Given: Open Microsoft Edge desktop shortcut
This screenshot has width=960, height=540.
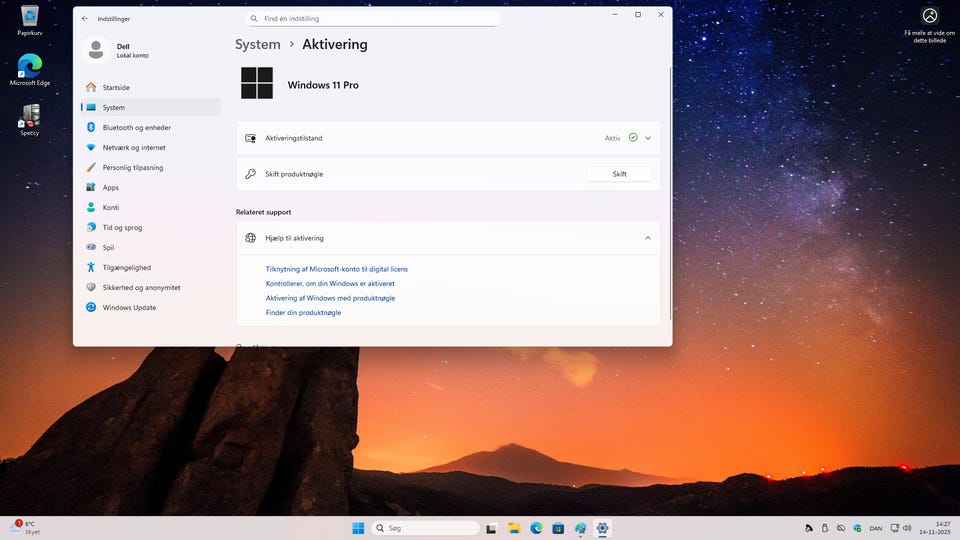Looking at the screenshot, I should pos(30,67).
